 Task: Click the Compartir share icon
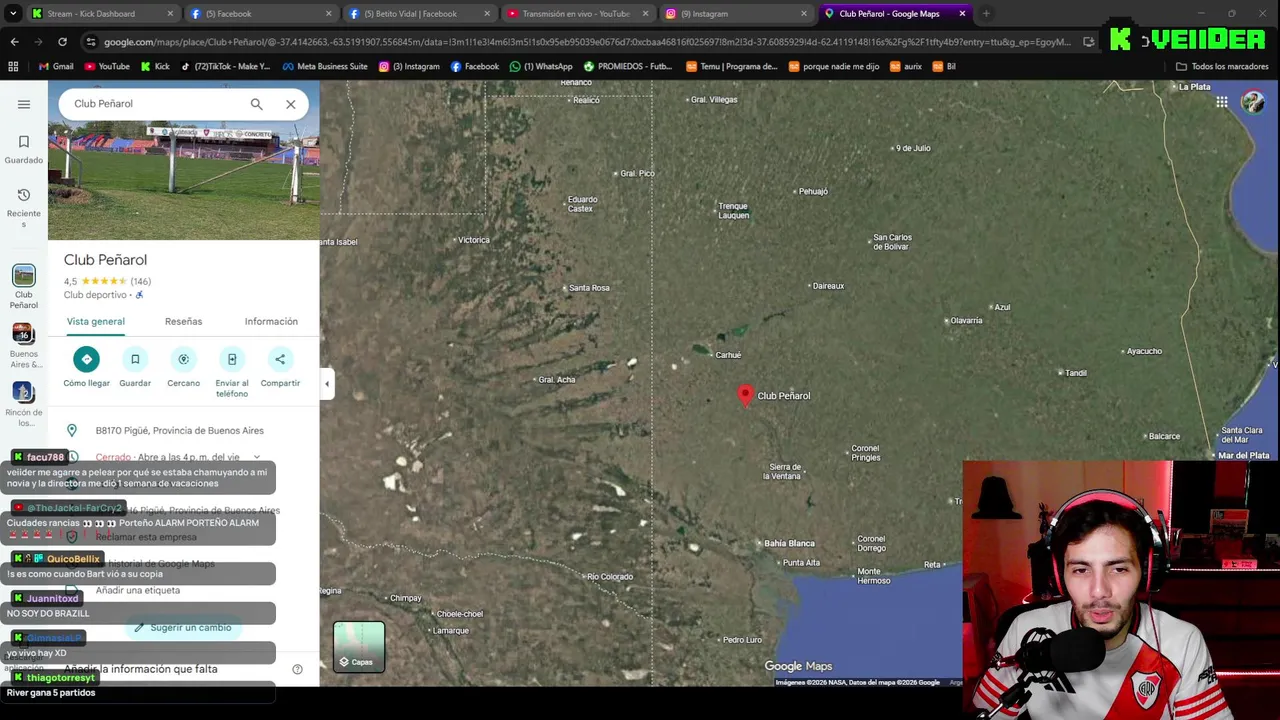tap(280, 359)
